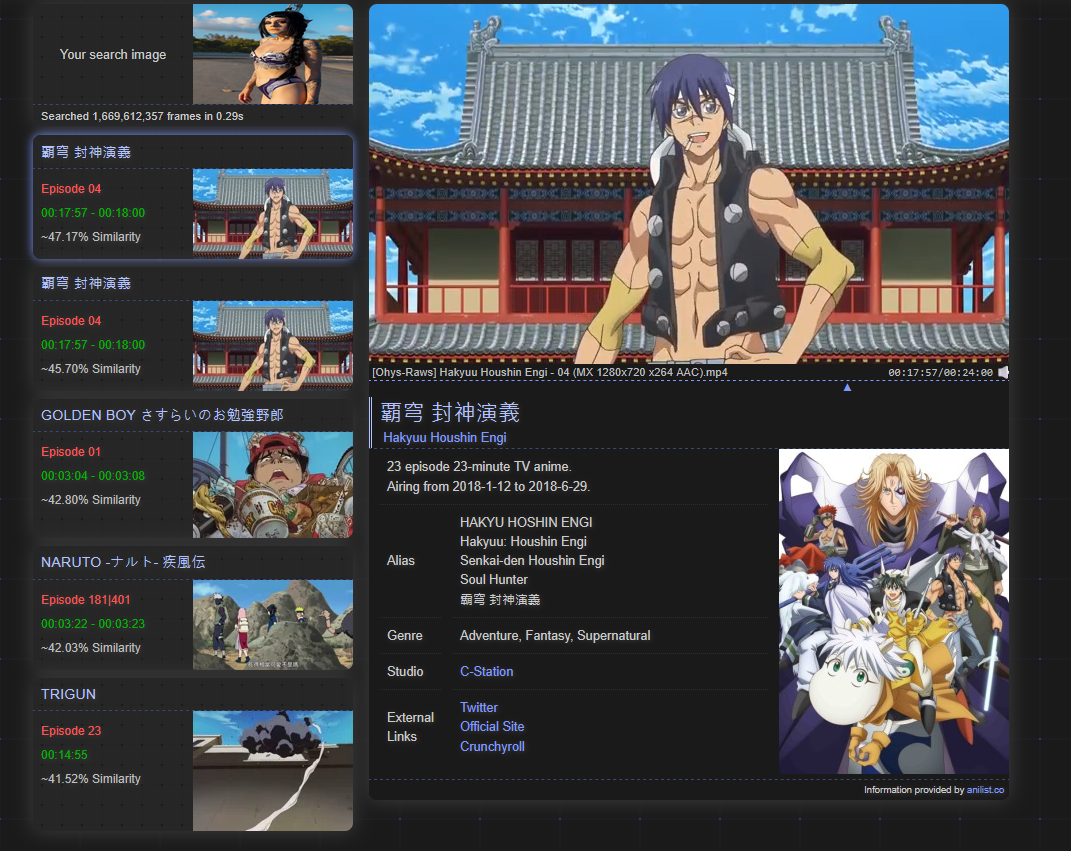The image size is (1071, 851).
Task: Click the '00:03:04 - 00:03:08' timestamp
Action: coord(93,475)
